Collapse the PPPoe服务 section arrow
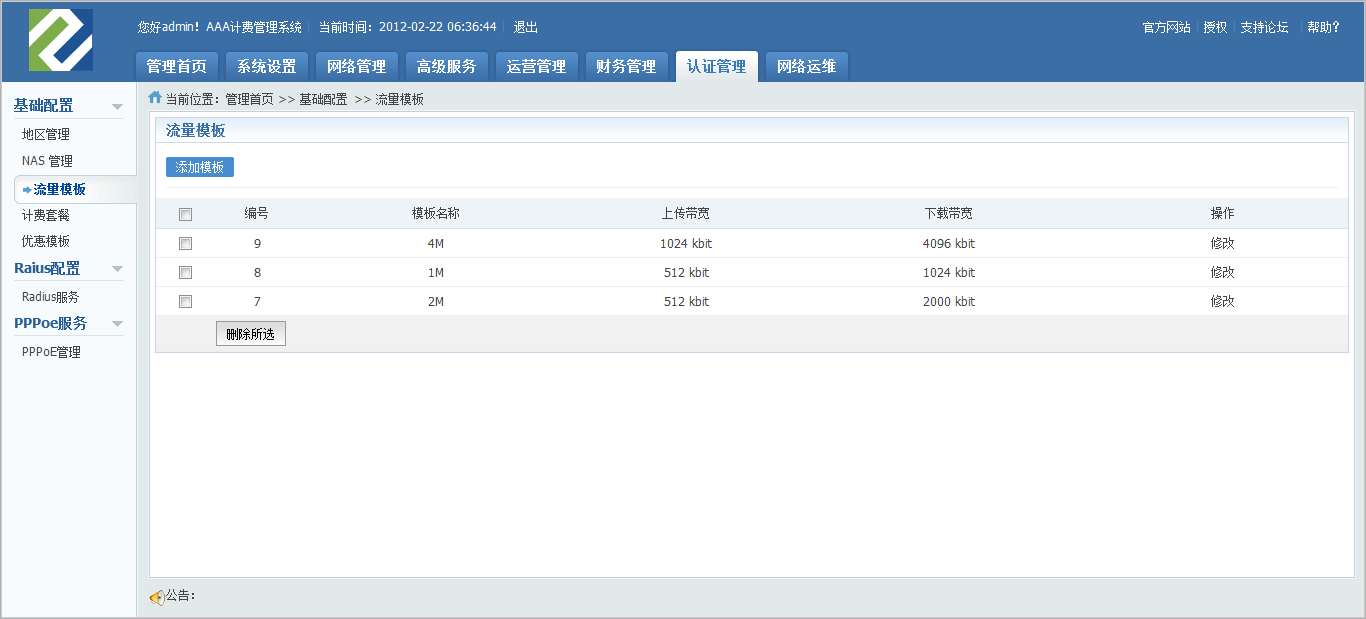This screenshot has width=1366, height=619. [117, 324]
